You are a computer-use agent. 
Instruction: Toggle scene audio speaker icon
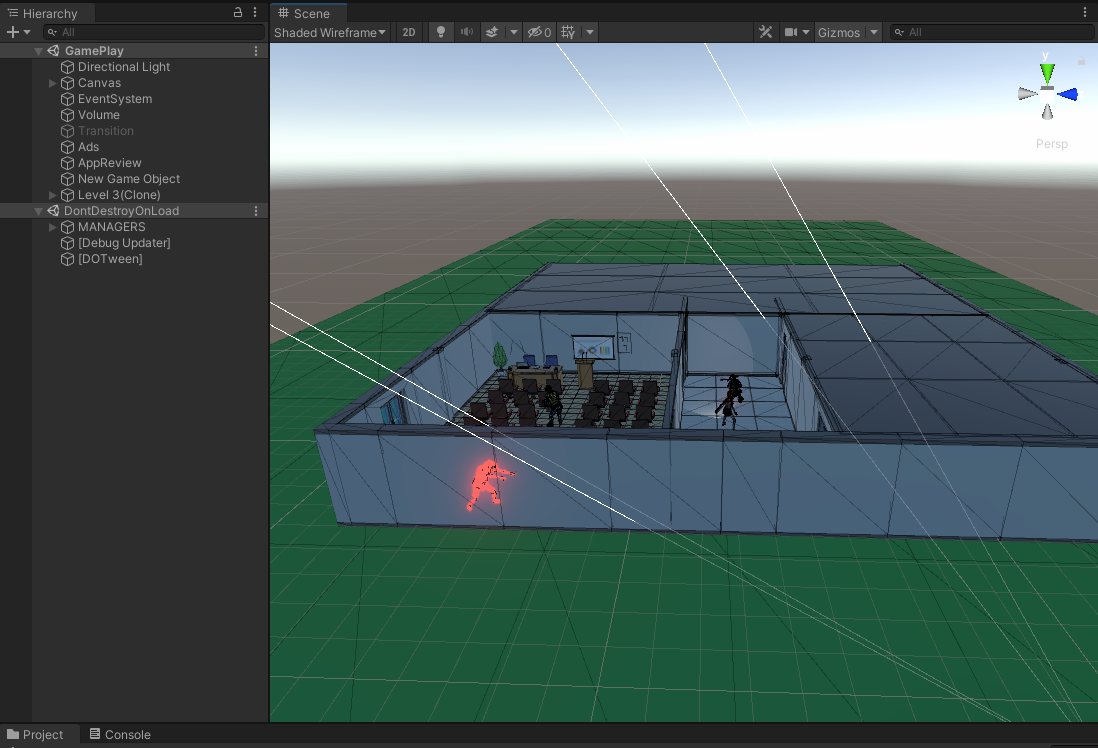466,32
